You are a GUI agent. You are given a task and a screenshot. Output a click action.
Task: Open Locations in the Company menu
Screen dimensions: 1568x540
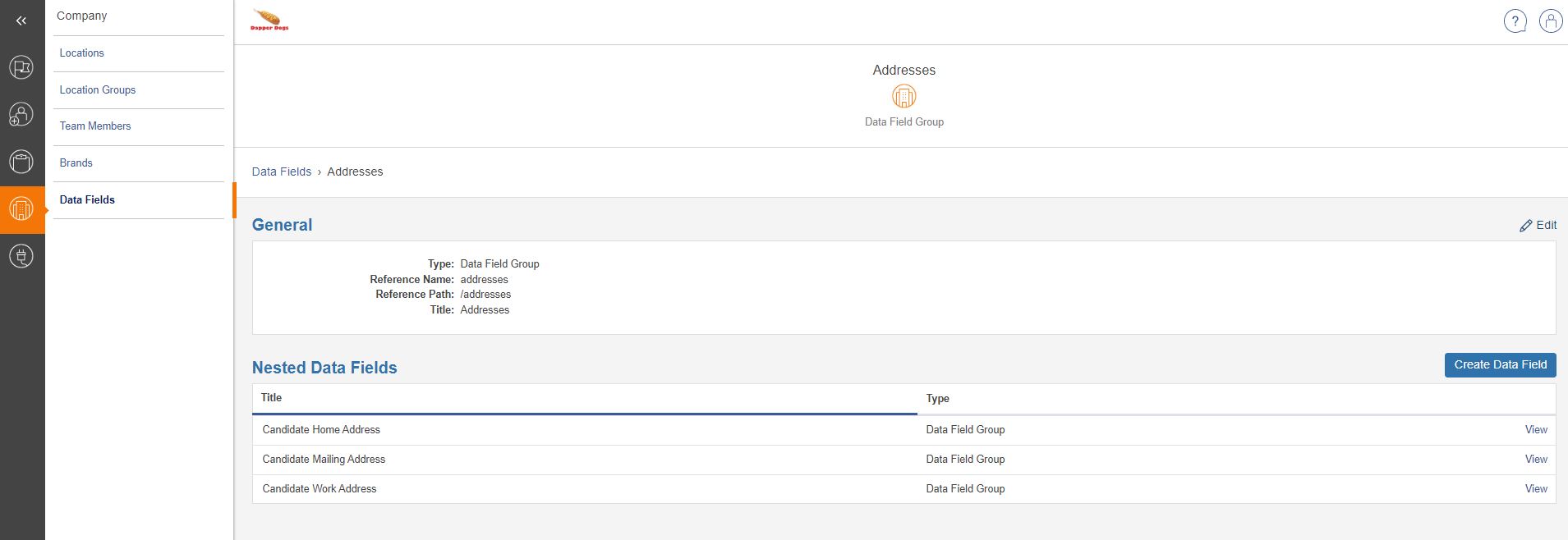[x=82, y=53]
